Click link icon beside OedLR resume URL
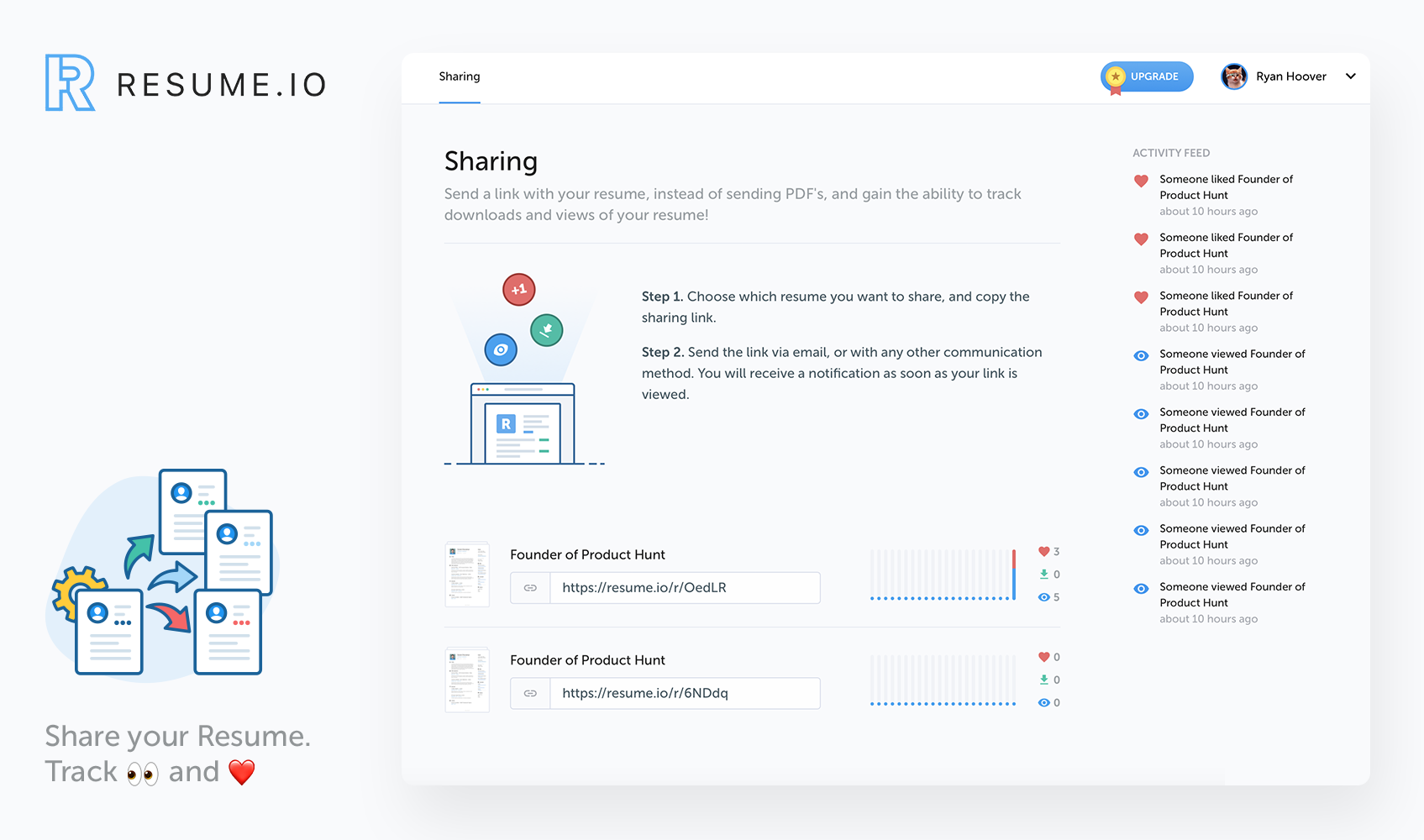 pos(530,588)
